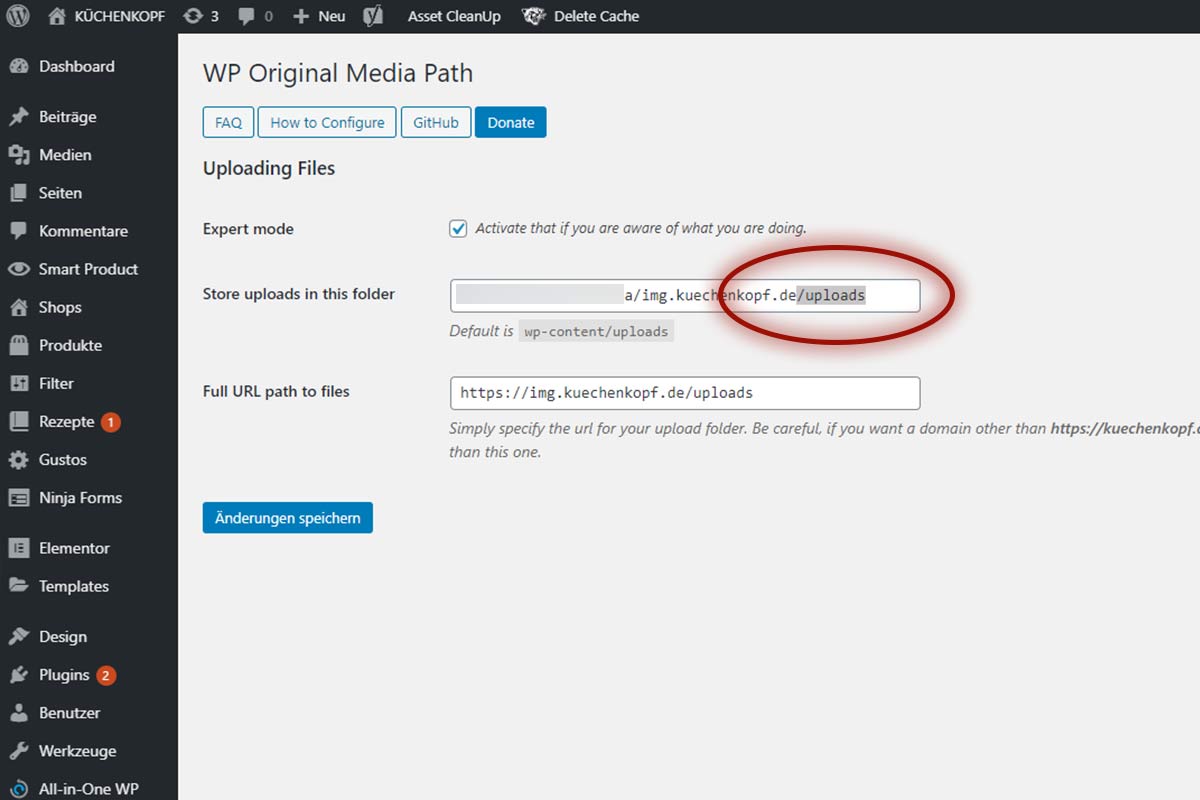Viewport: 1200px width, 800px height.
Task: Focus the Full URL path to files field
Action: coord(685,393)
